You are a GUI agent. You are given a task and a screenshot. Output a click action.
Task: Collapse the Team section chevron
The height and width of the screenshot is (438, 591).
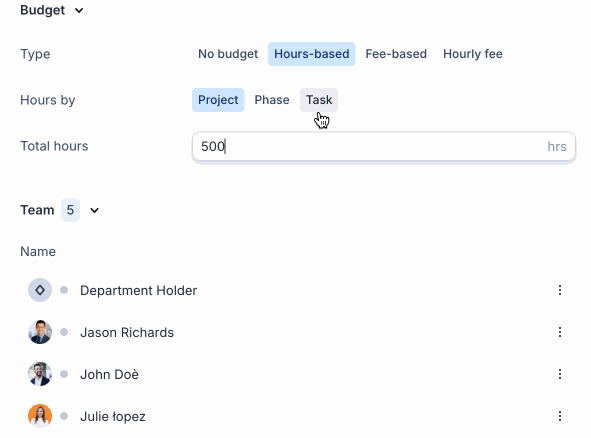point(94,210)
